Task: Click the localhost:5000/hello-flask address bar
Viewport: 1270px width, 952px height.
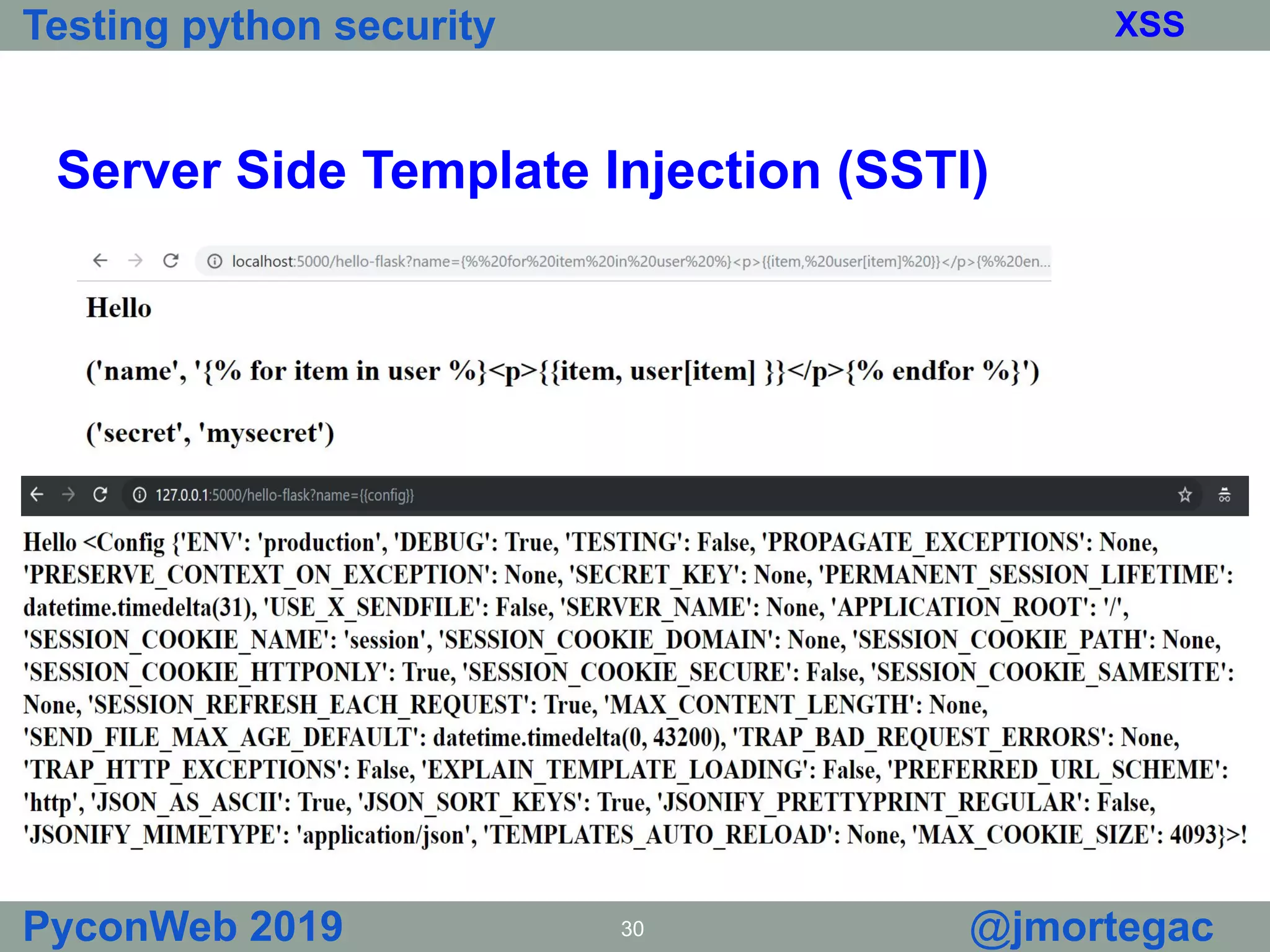Action: click(x=623, y=262)
